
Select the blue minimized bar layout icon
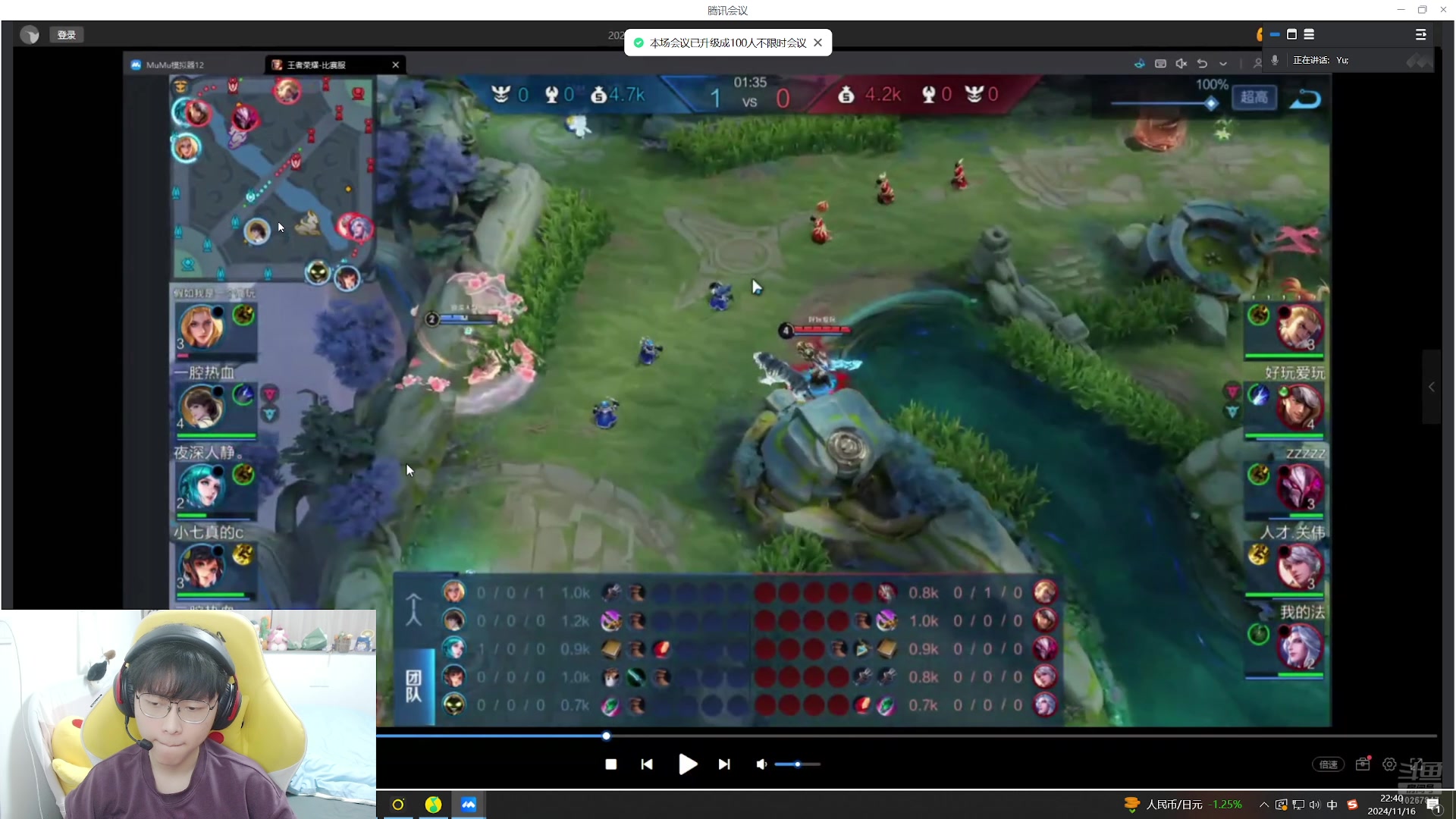click(1275, 35)
